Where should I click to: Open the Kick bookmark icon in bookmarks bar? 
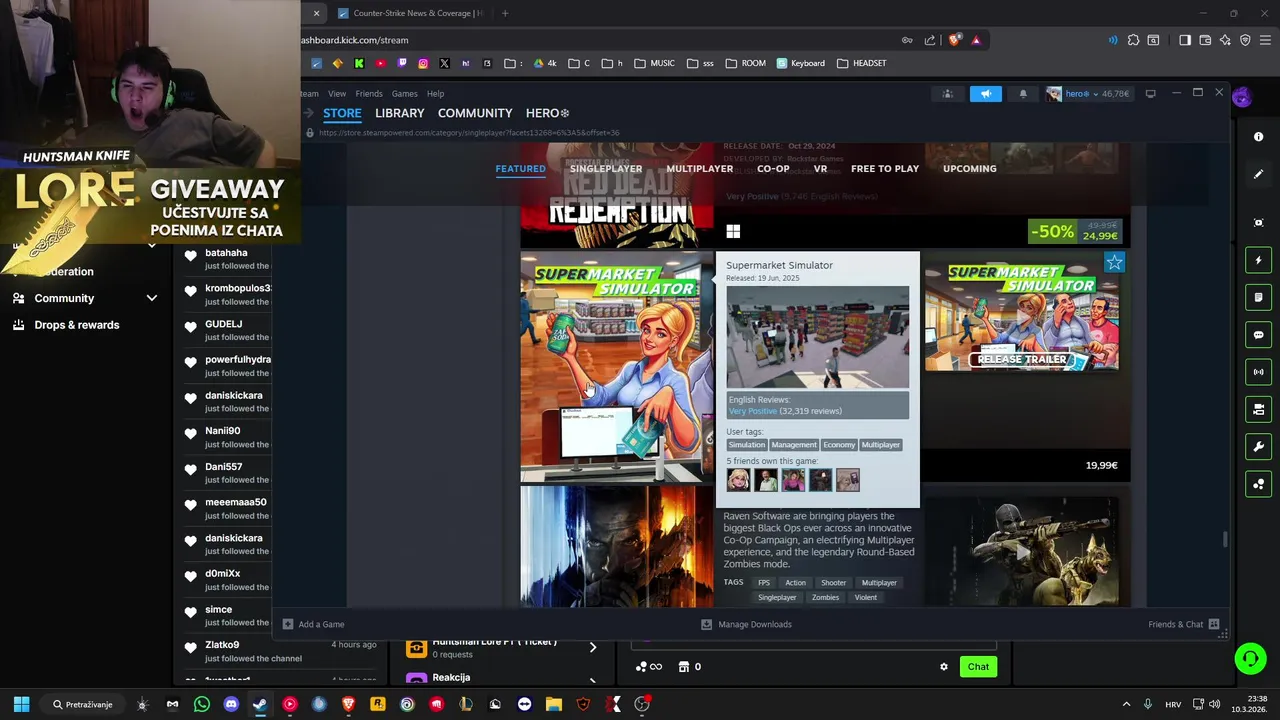point(359,63)
